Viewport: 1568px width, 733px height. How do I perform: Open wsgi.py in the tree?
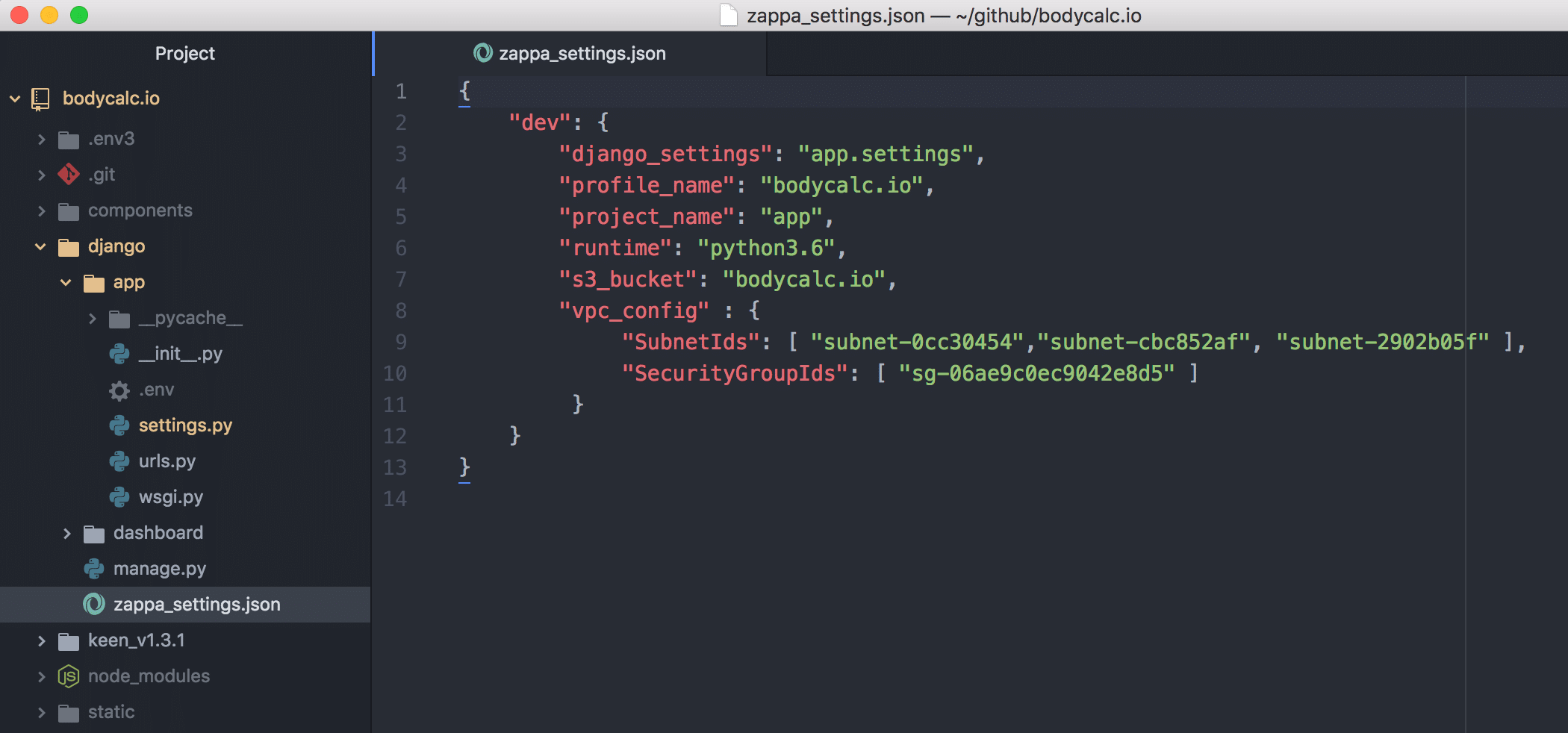click(x=171, y=497)
